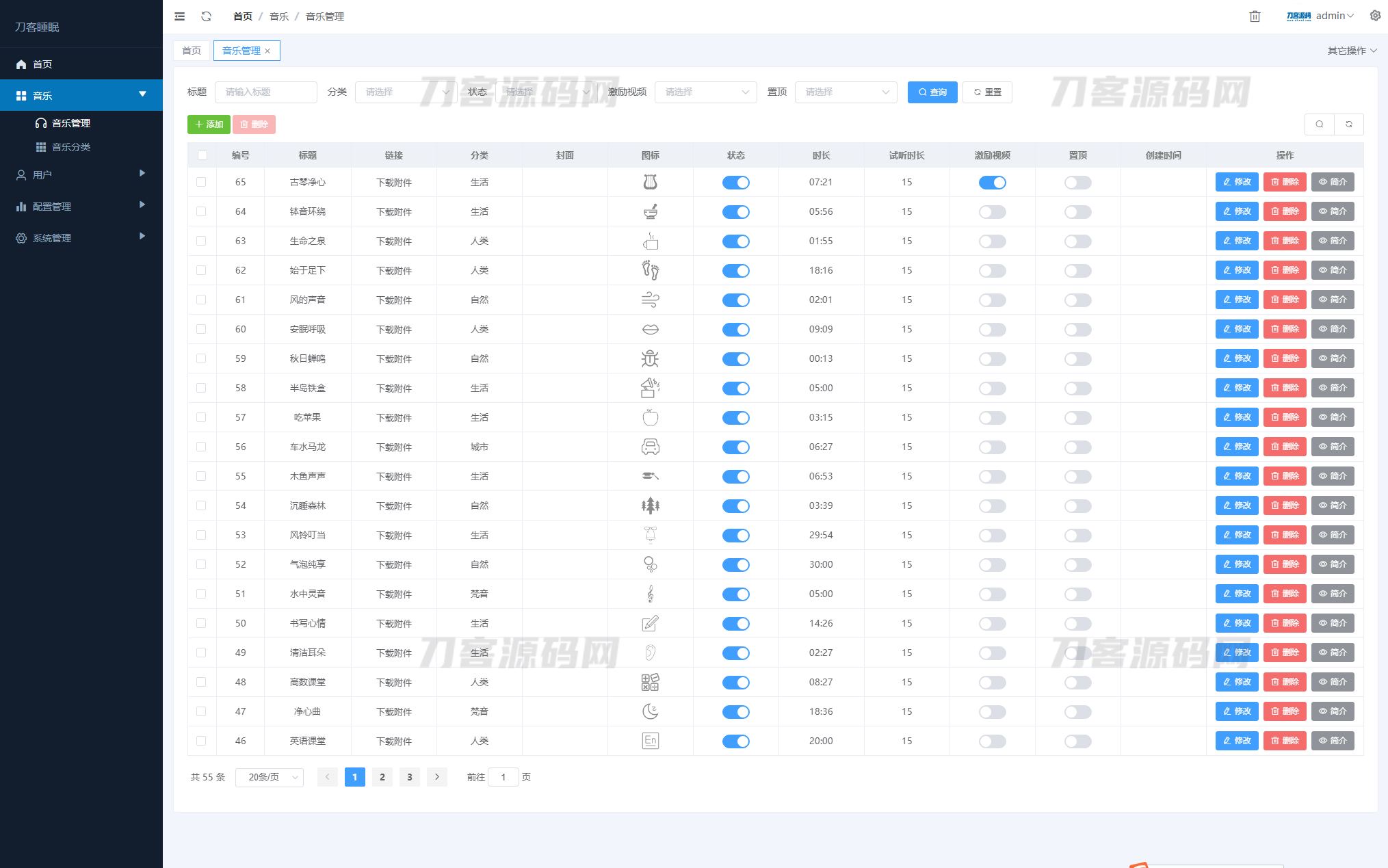This screenshot has width=1388, height=868.
Task: Switch to the 首页 tab
Action: (x=191, y=50)
